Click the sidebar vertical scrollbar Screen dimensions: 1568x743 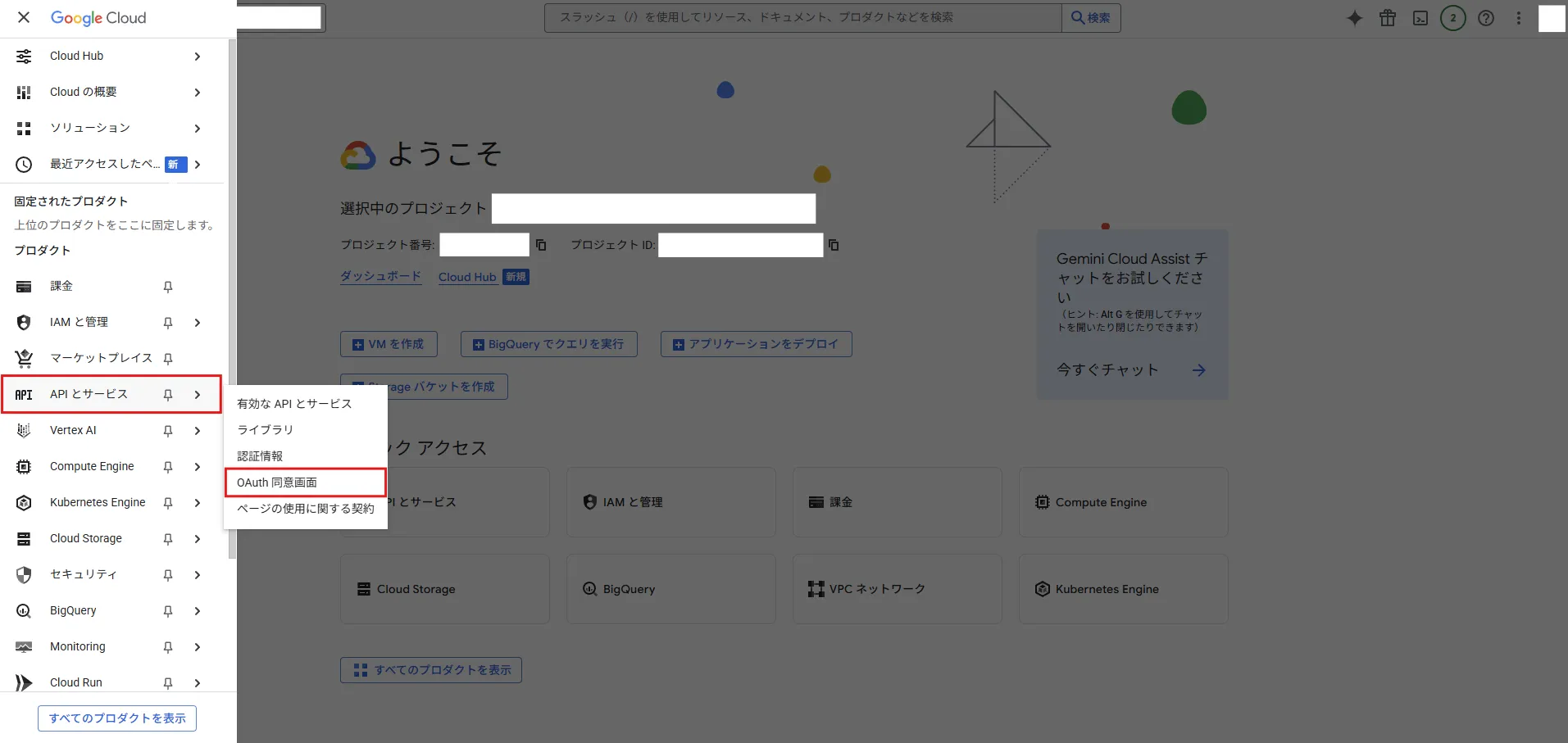pos(232,299)
